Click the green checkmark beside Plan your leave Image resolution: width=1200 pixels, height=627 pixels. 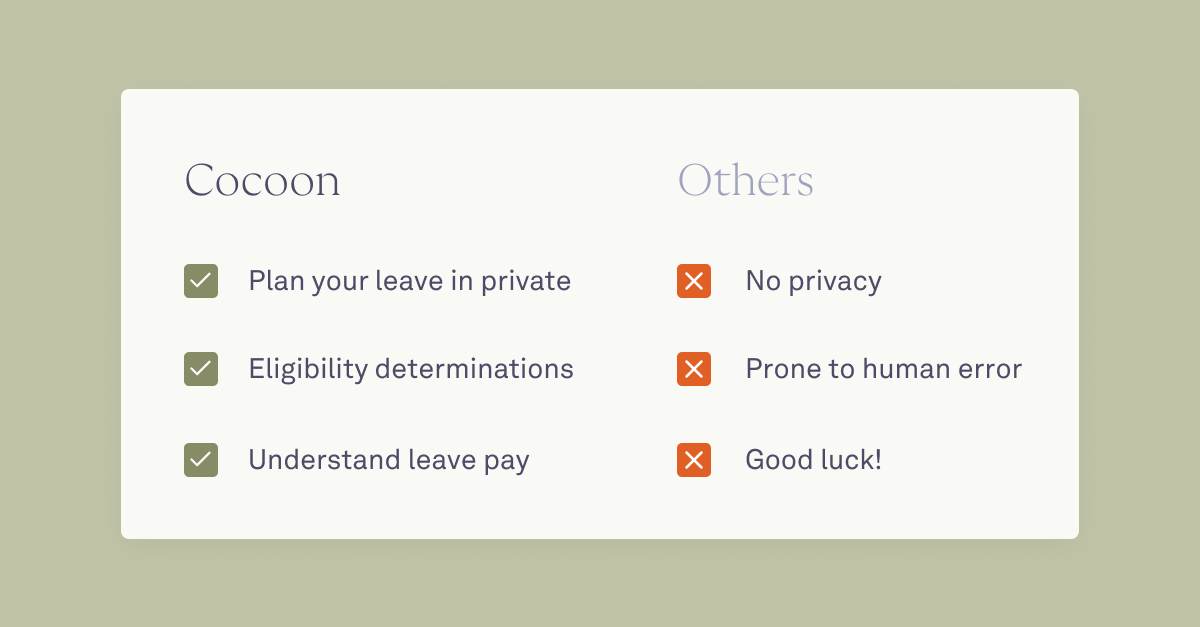[x=201, y=281]
